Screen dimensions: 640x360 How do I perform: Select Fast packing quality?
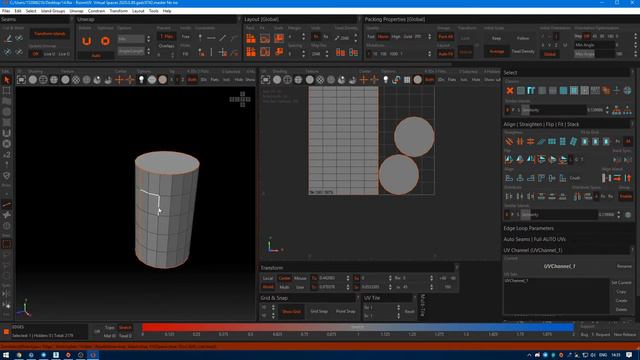pos(371,37)
